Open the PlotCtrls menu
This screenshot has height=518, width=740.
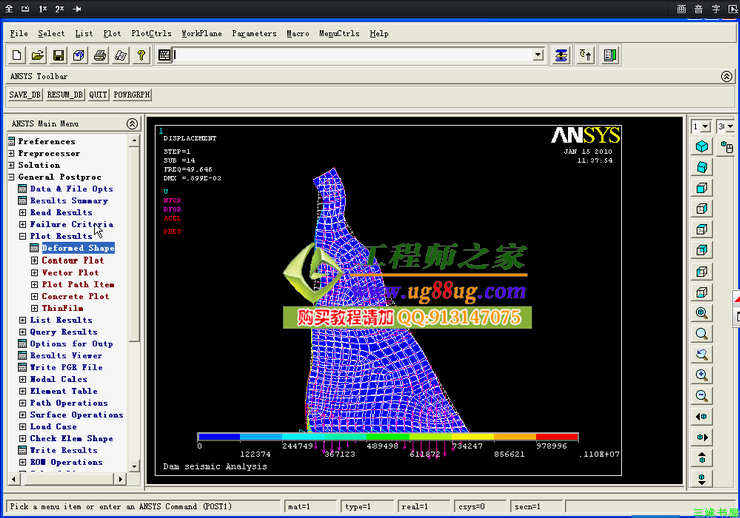click(151, 33)
